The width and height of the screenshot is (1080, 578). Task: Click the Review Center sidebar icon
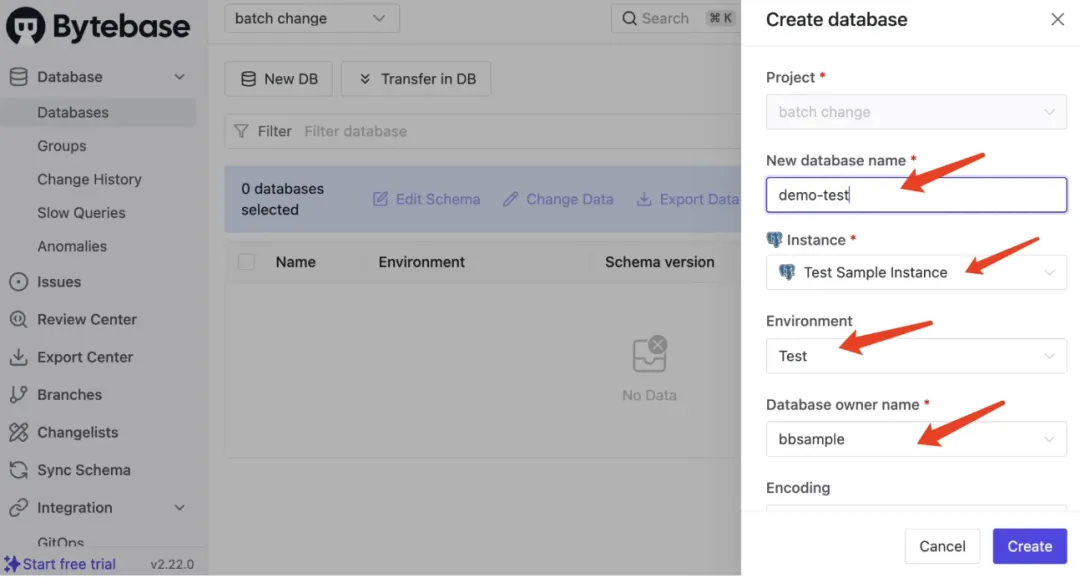(x=18, y=320)
